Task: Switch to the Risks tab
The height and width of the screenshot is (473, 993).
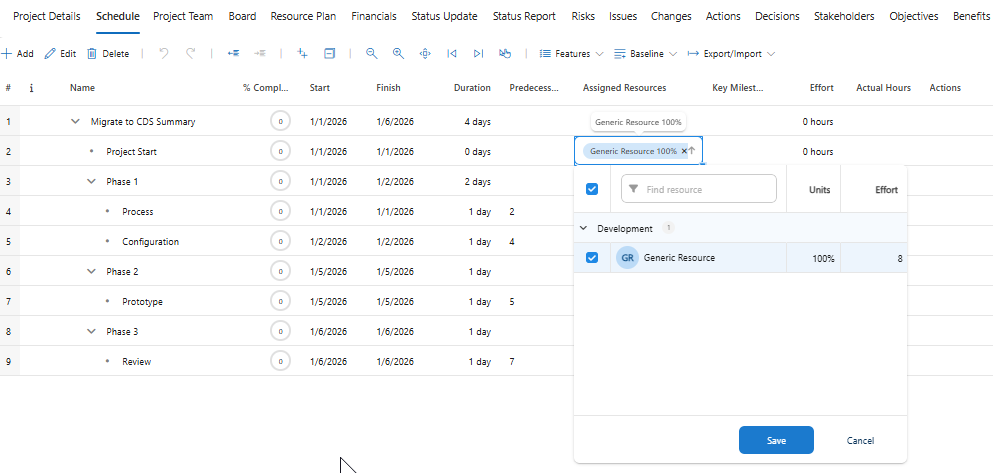Action: (x=583, y=16)
